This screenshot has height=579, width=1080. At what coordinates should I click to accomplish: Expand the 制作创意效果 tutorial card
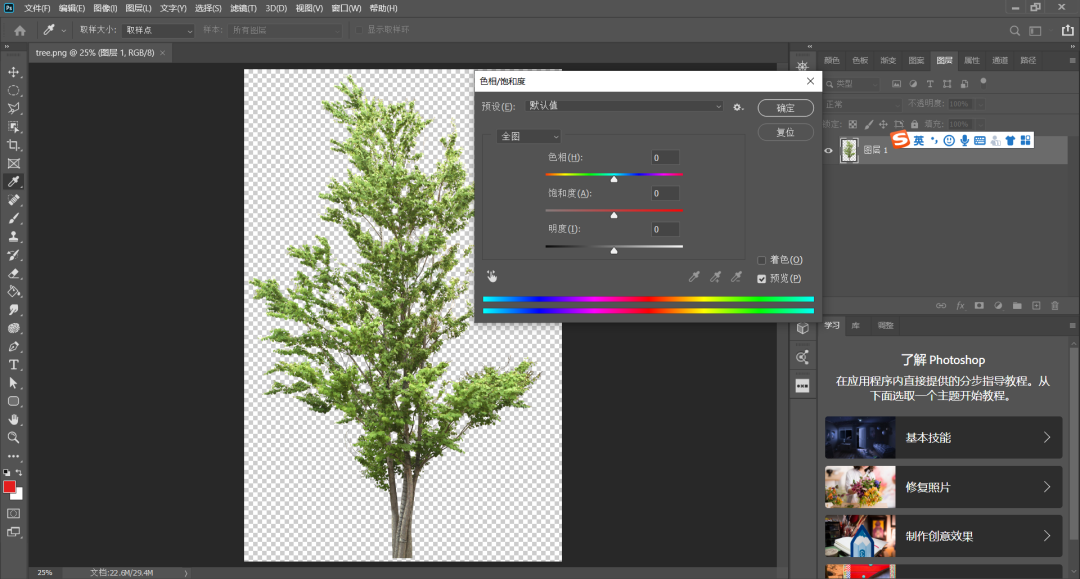pos(944,536)
